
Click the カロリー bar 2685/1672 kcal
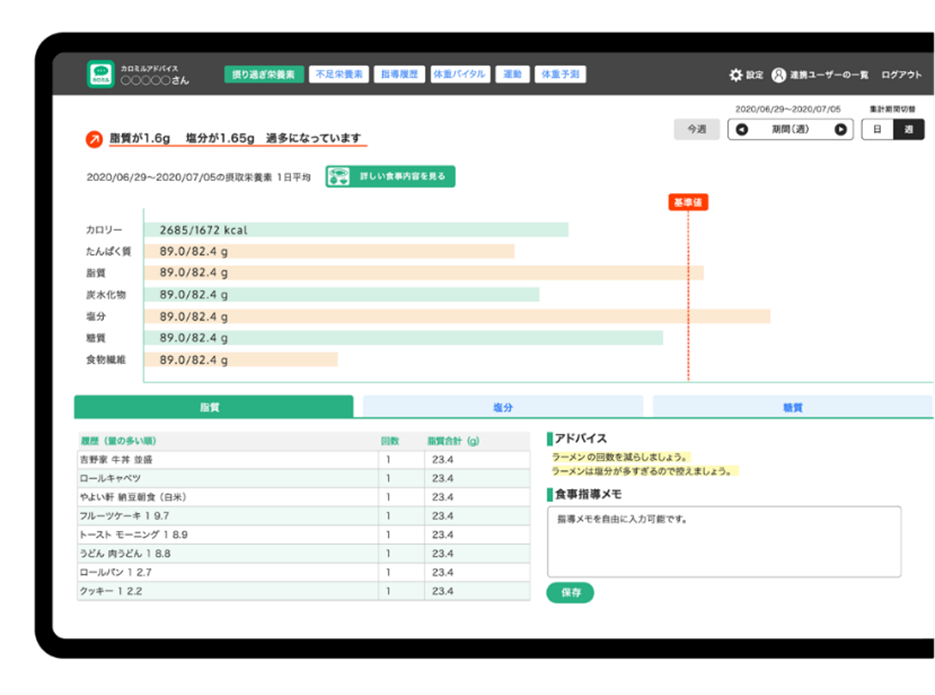[x=356, y=230]
